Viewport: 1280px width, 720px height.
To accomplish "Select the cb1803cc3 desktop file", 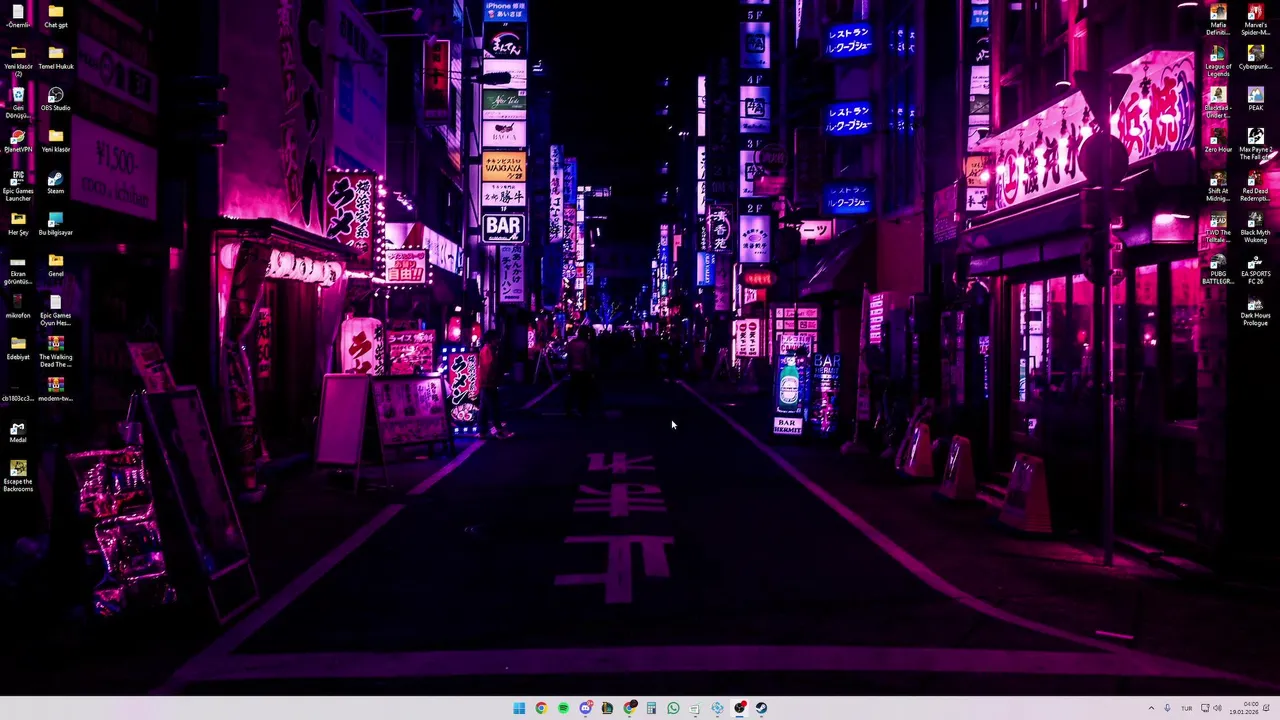I will click(x=18, y=390).
